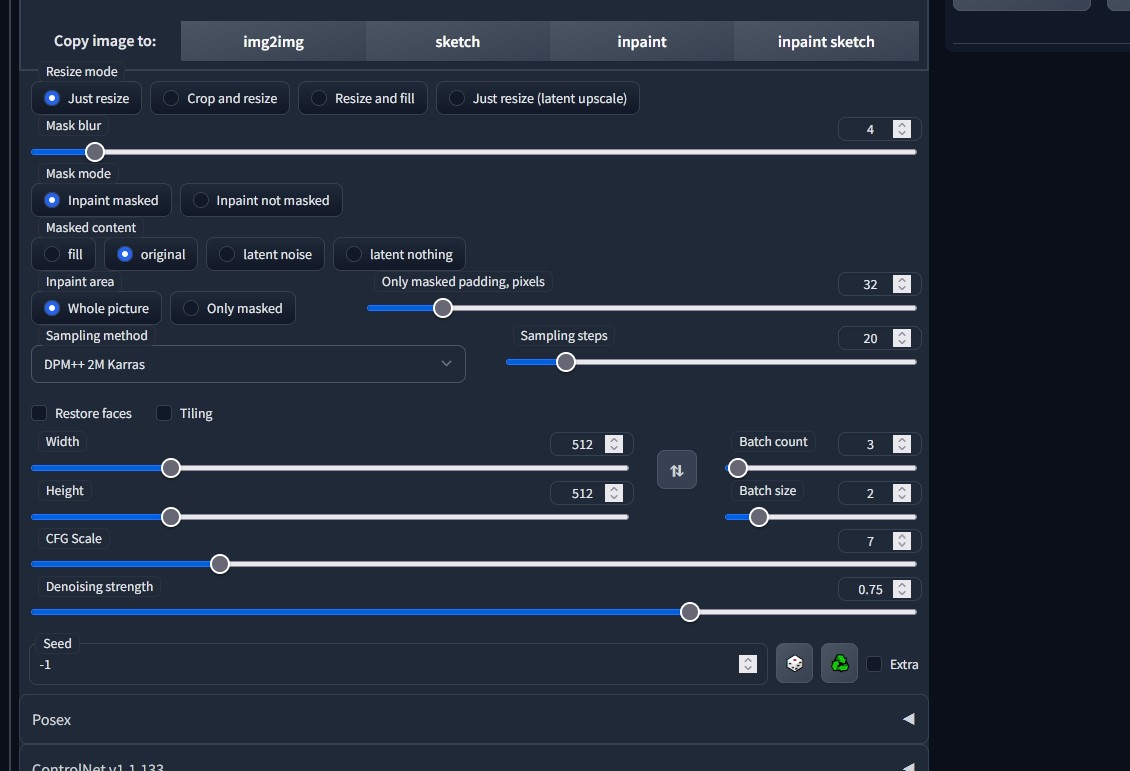
Task: Click the green recycle reuse-seed icon
Action: pyautogui.click(x=839, y=664)
